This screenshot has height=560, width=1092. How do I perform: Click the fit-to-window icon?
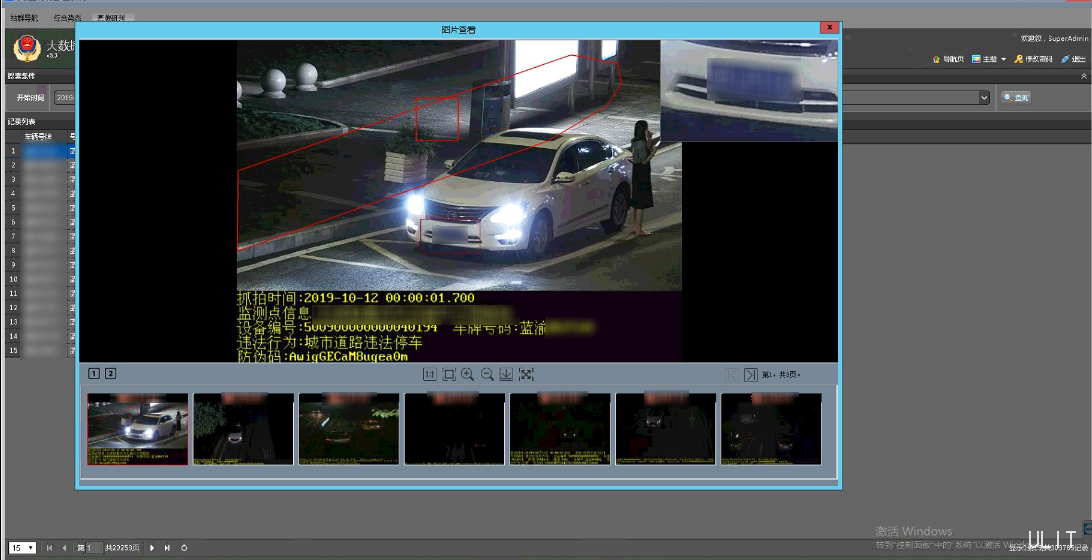click(449, 374)
